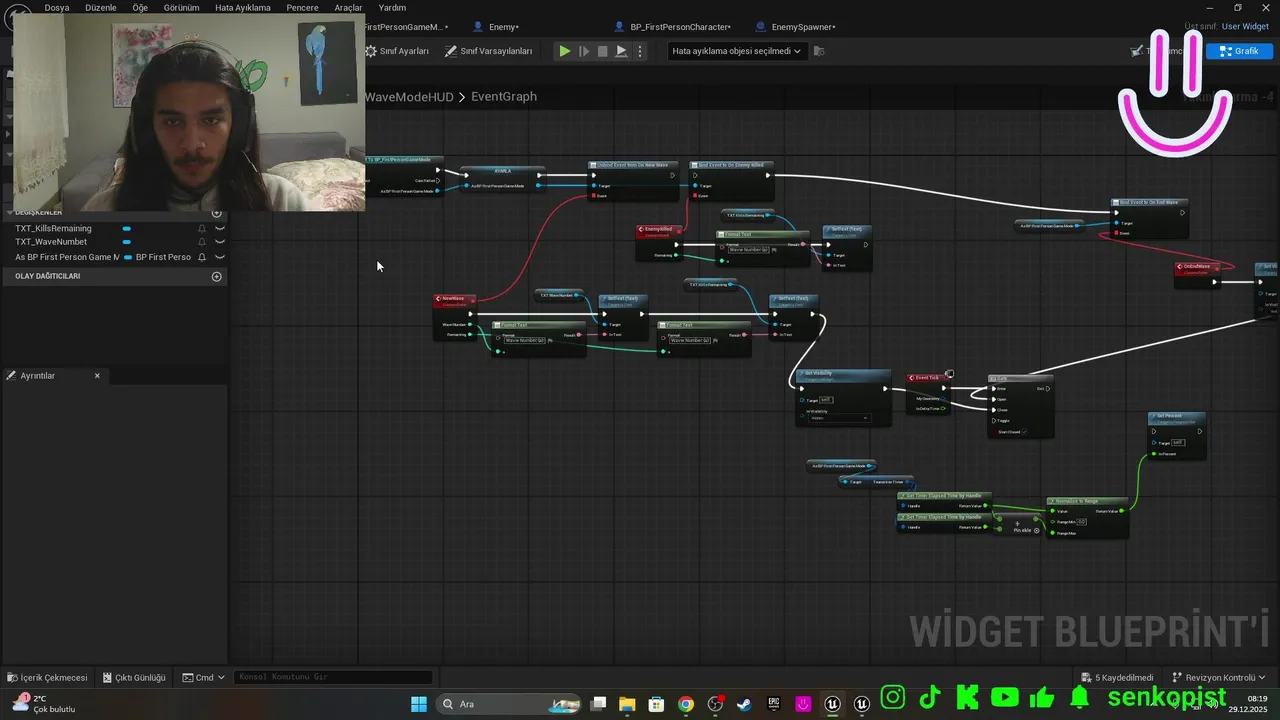This screenshot has height=720, width=1280.
Task: Open the Hata Ayıklama menu
Action: (x=243, y=7)
